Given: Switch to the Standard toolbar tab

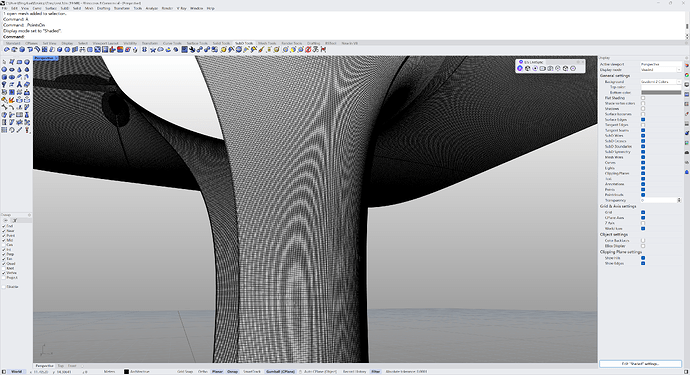Looking at the screenshot, I should [13, 43].
